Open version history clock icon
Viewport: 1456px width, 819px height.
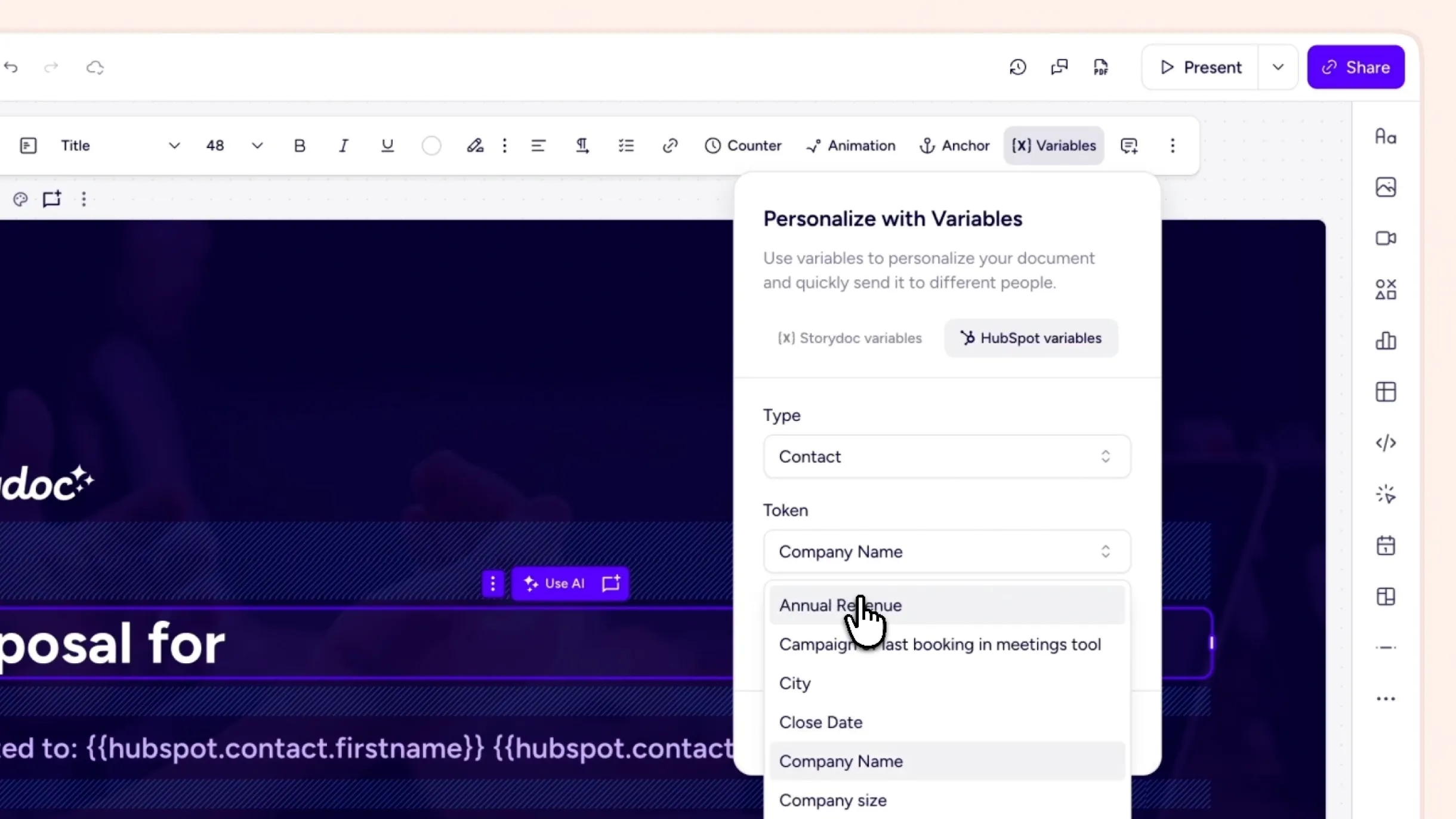click(1017, 67)
